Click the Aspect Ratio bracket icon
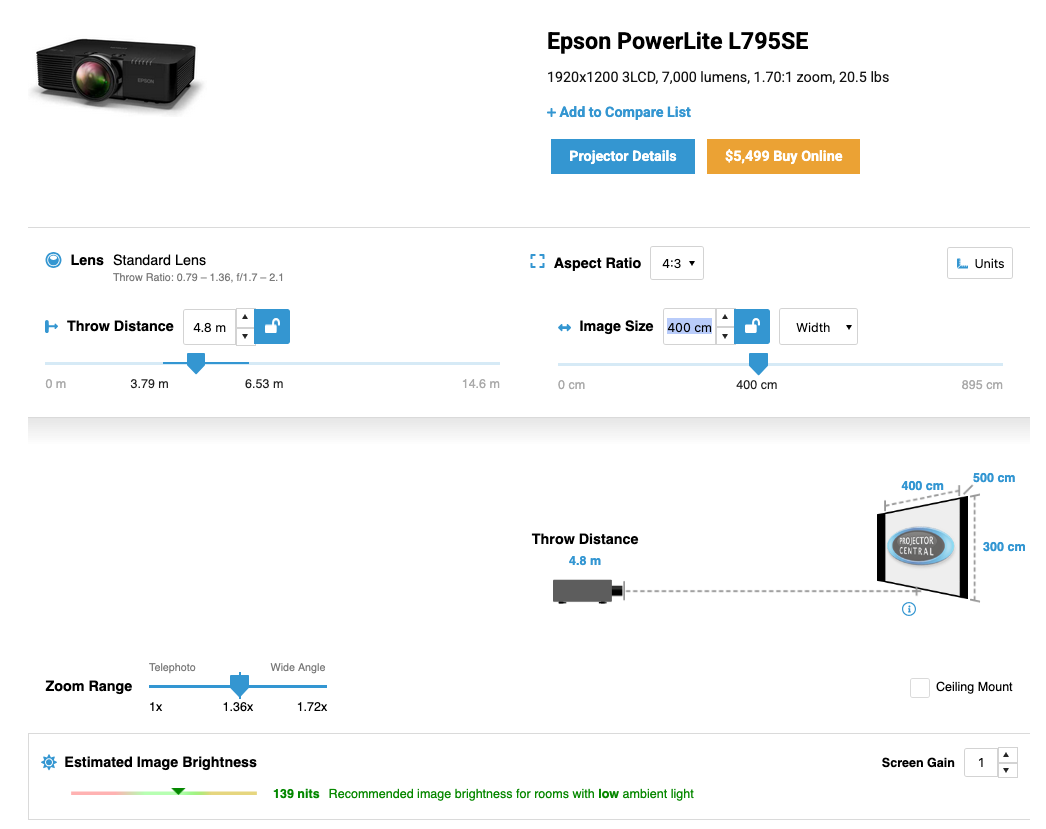This screenshot has height=829, width=1046. [537, 261]
